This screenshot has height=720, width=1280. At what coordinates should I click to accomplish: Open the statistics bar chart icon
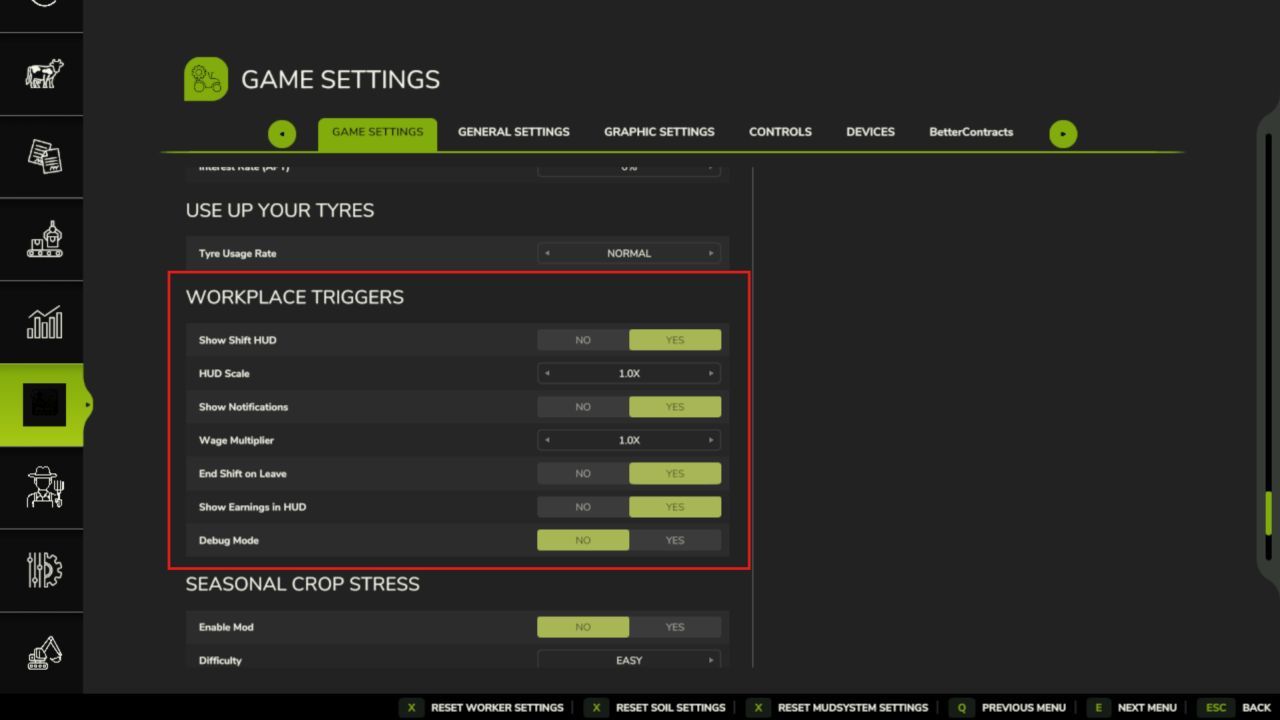[x=43, y=322]
